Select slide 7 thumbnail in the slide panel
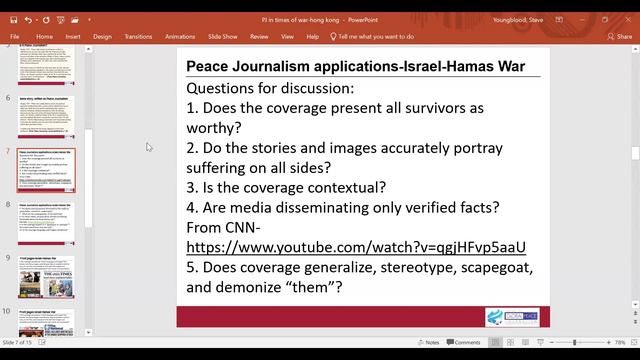The image size is (640, 360). [x=46, y=170]
